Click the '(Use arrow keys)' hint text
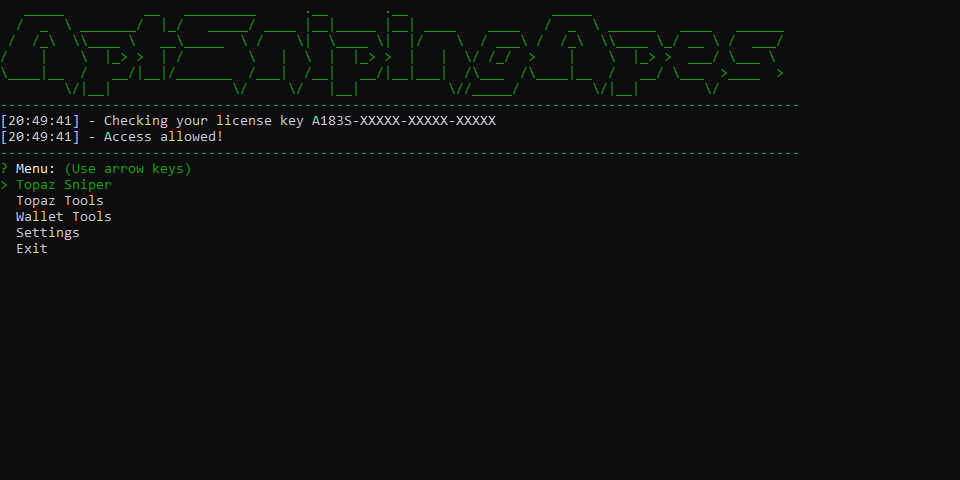 coord(128,168)
